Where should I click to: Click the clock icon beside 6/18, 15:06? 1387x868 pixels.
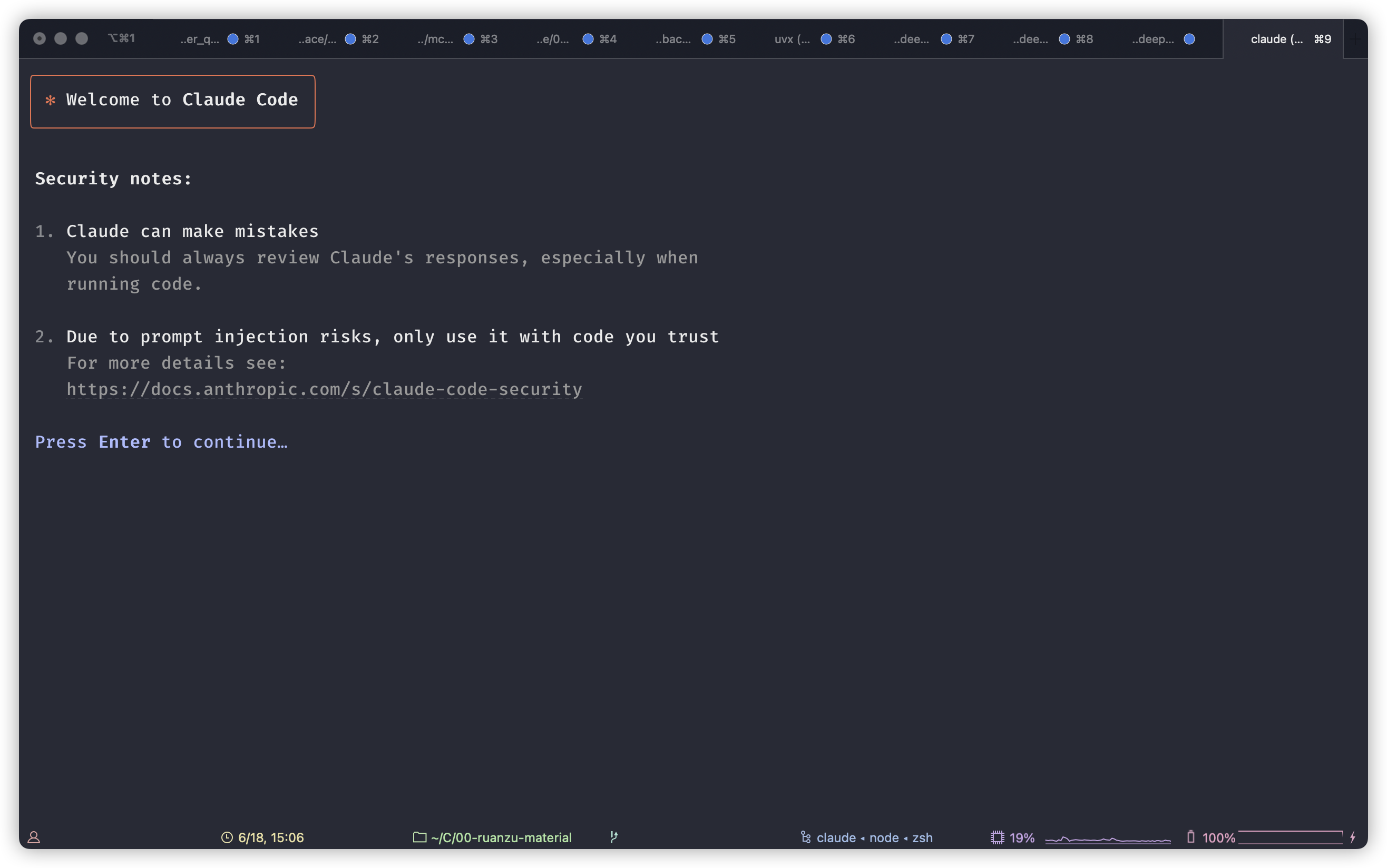coord(227,837)
